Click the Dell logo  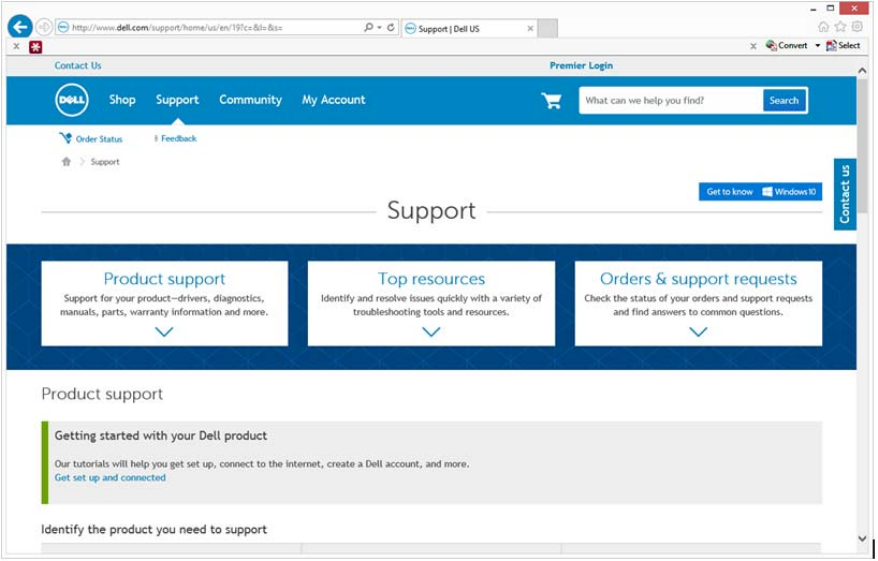click(x=72, y=100)
